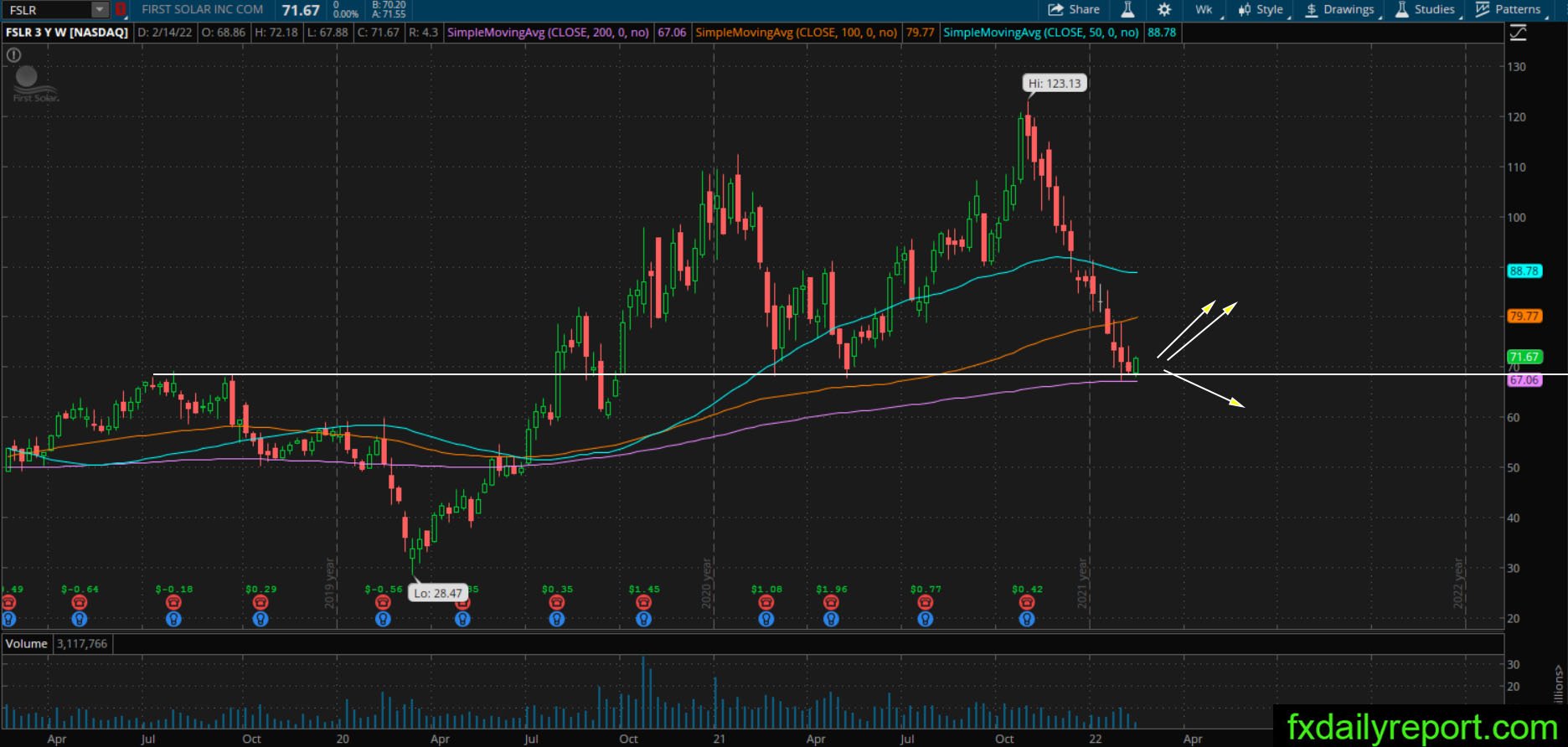The height and width of the screenshot is (747, 1568).
Task: Click the Volume study label
Action: tap(27, 644)
